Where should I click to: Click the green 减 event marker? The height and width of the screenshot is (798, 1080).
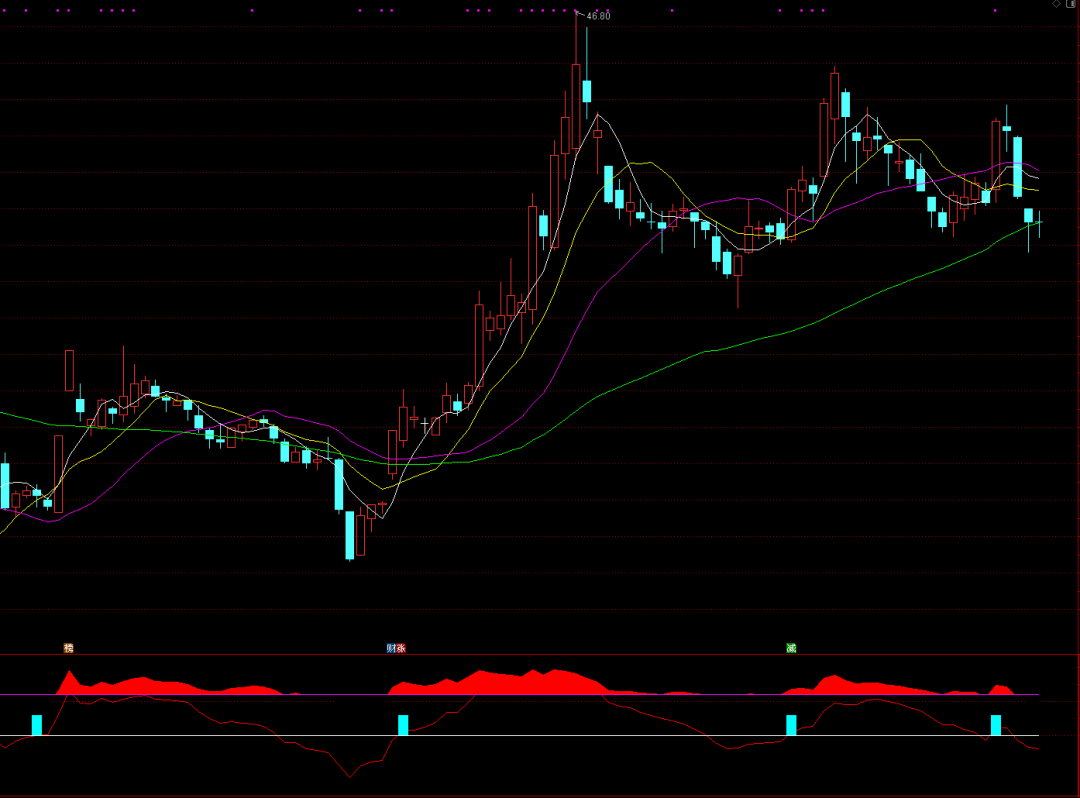pyautogui.click(x=791, y=648)
